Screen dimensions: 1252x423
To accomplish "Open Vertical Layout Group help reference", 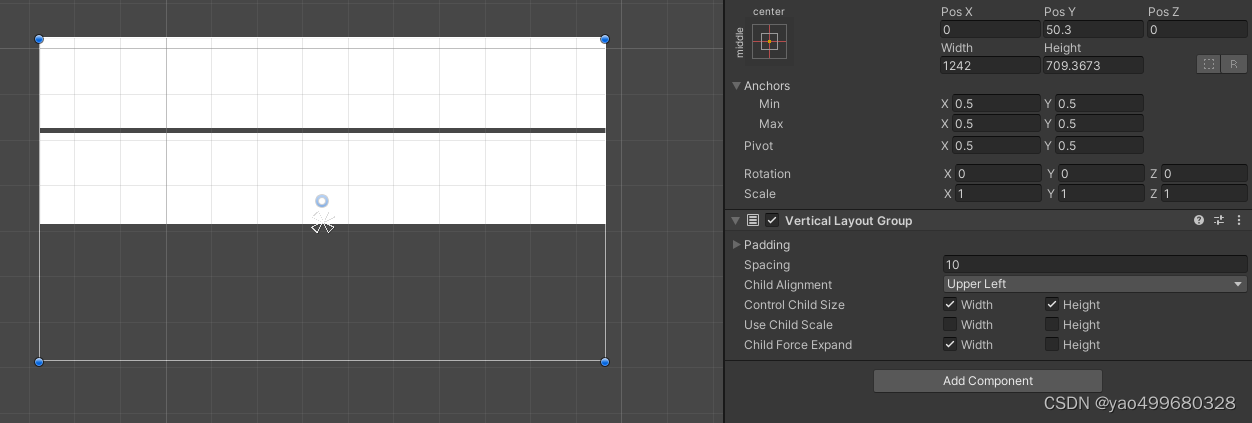I will (1199, 221).
